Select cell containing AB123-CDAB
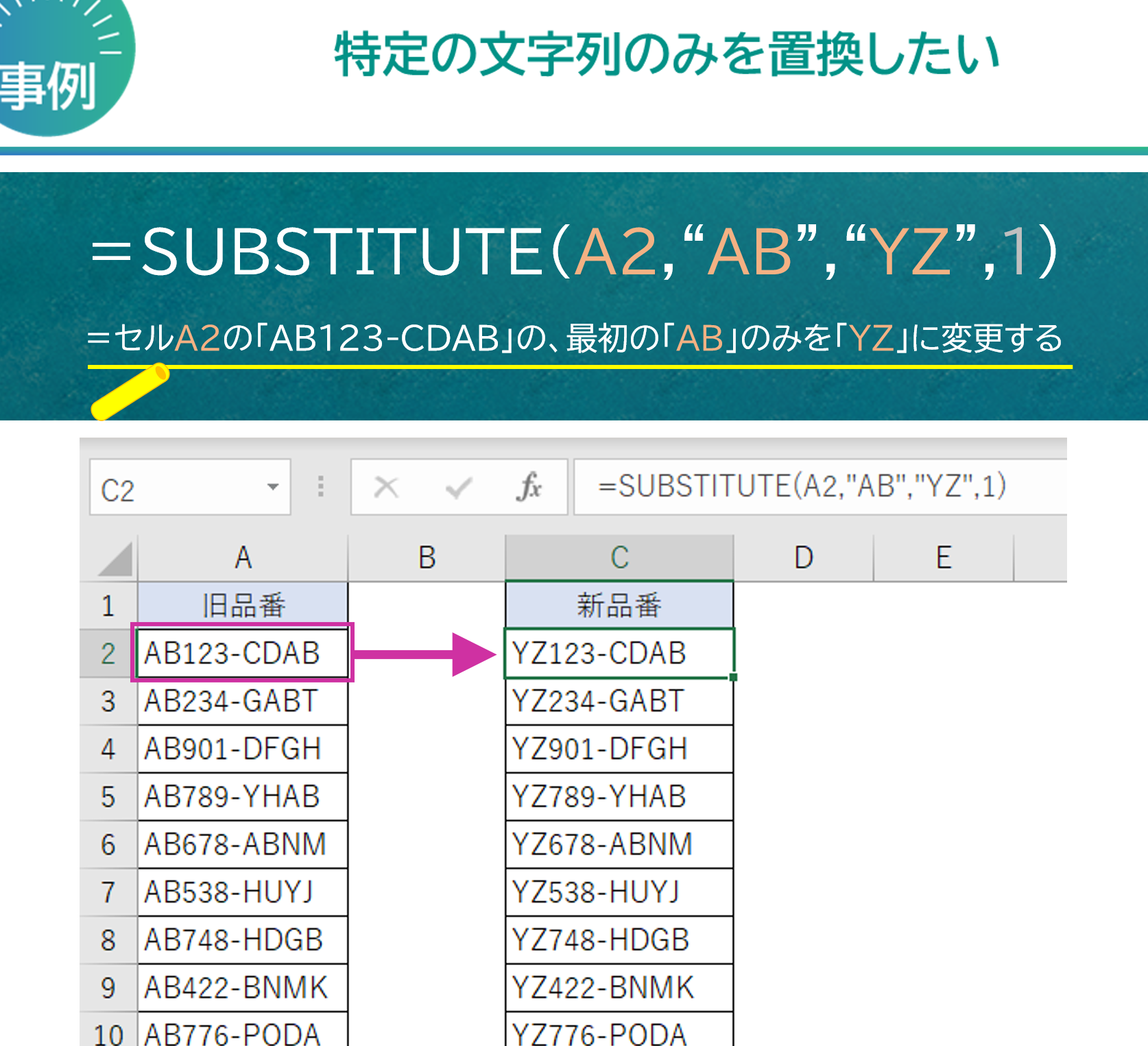Image resolution: width=1148 pixels, height=1046 pixels. 243,653
